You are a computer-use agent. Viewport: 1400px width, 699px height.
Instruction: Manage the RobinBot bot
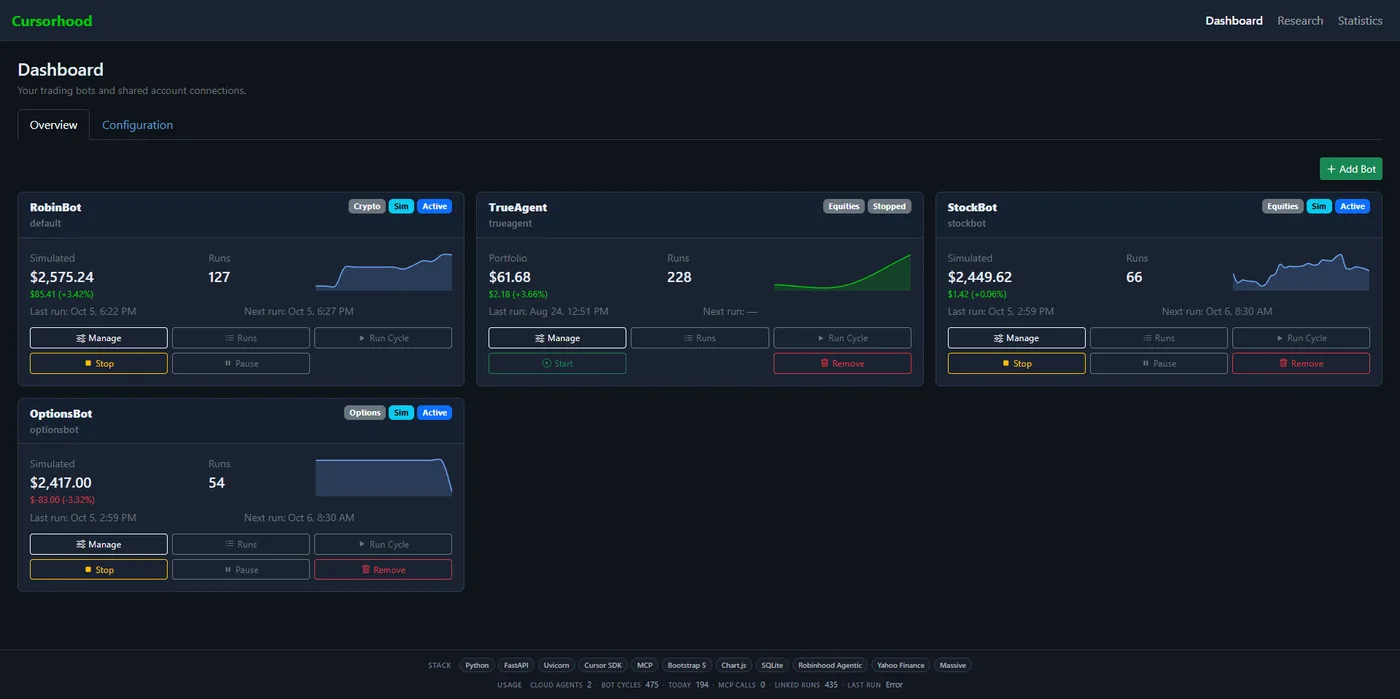click(x=99, y=338)
